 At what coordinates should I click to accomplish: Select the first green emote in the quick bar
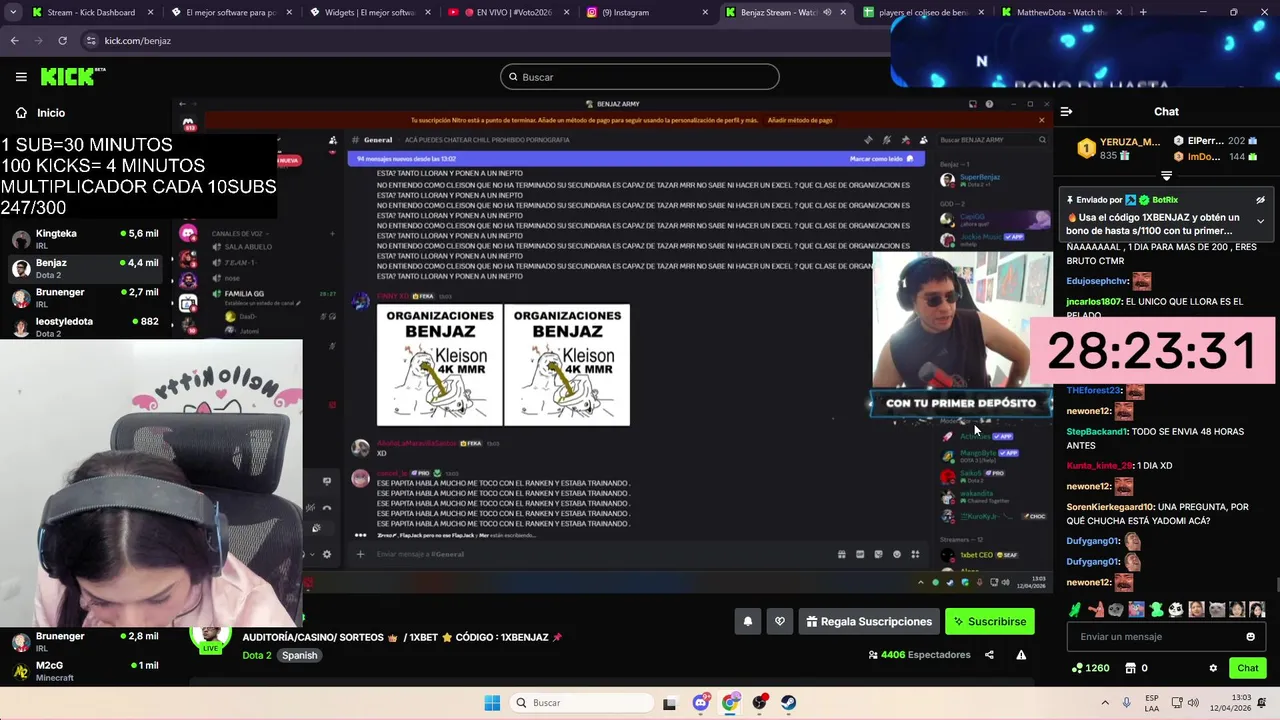tap(1075, 609)
